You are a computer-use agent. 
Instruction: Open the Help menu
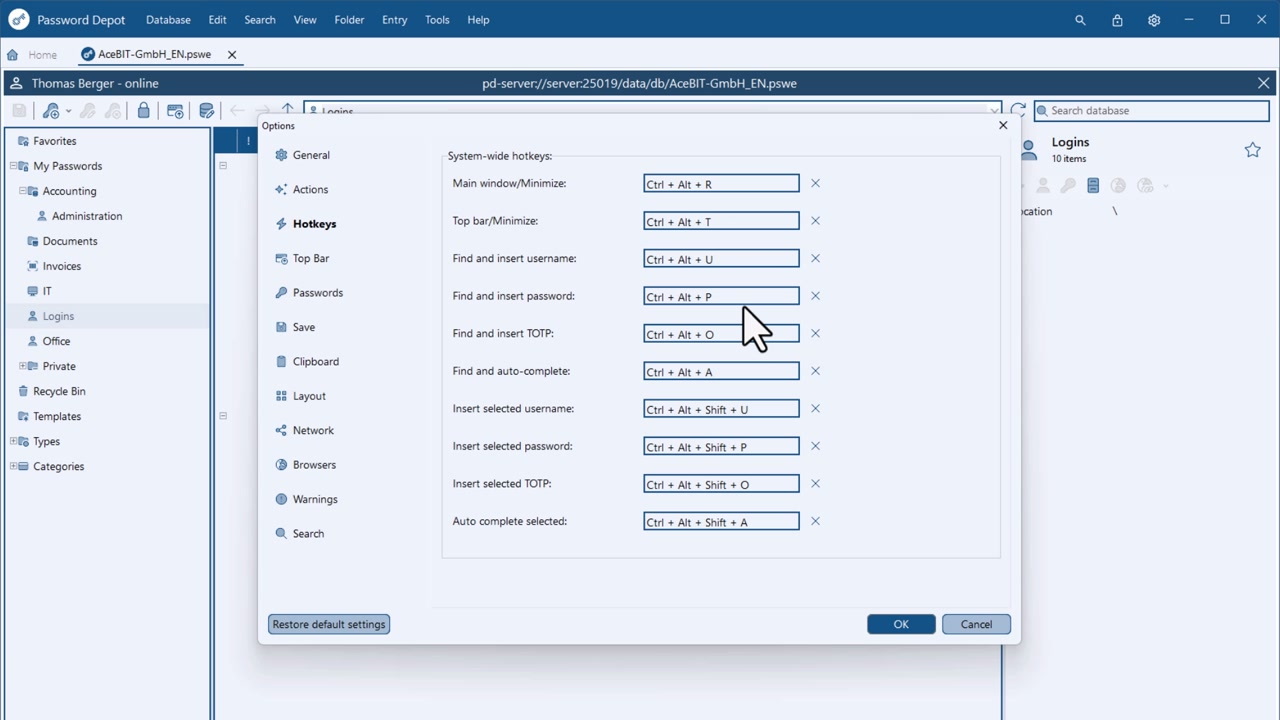tap(478, 20)
